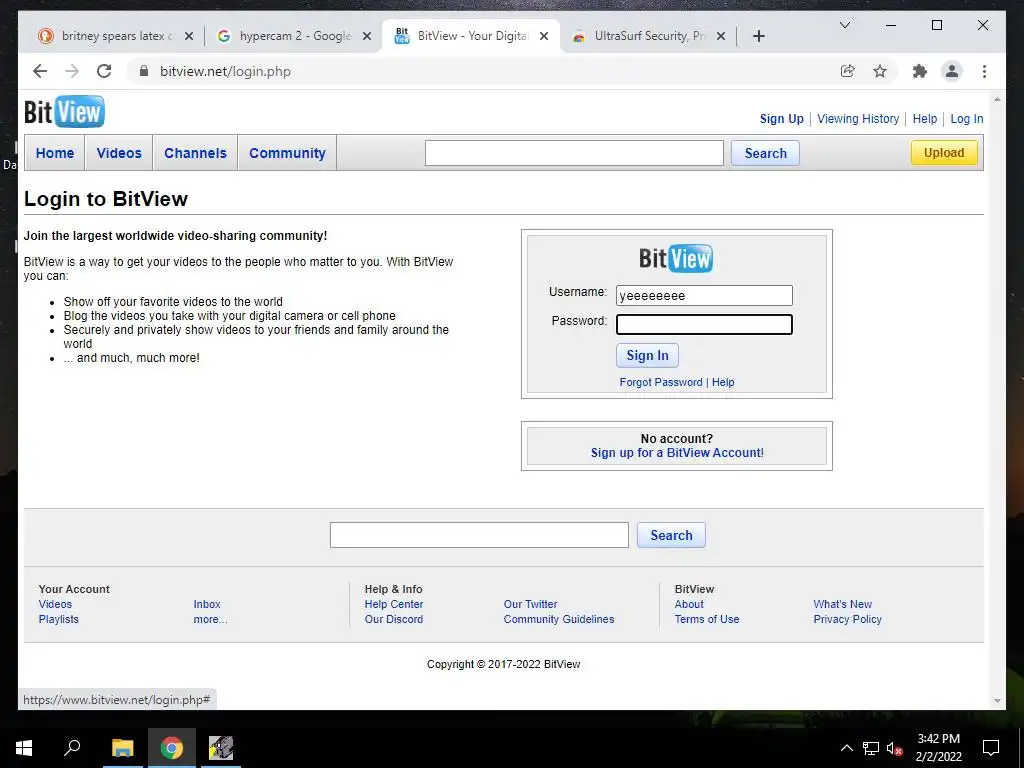Open the footer Help Center link
1024x768 pixels.
coord(394,604)
